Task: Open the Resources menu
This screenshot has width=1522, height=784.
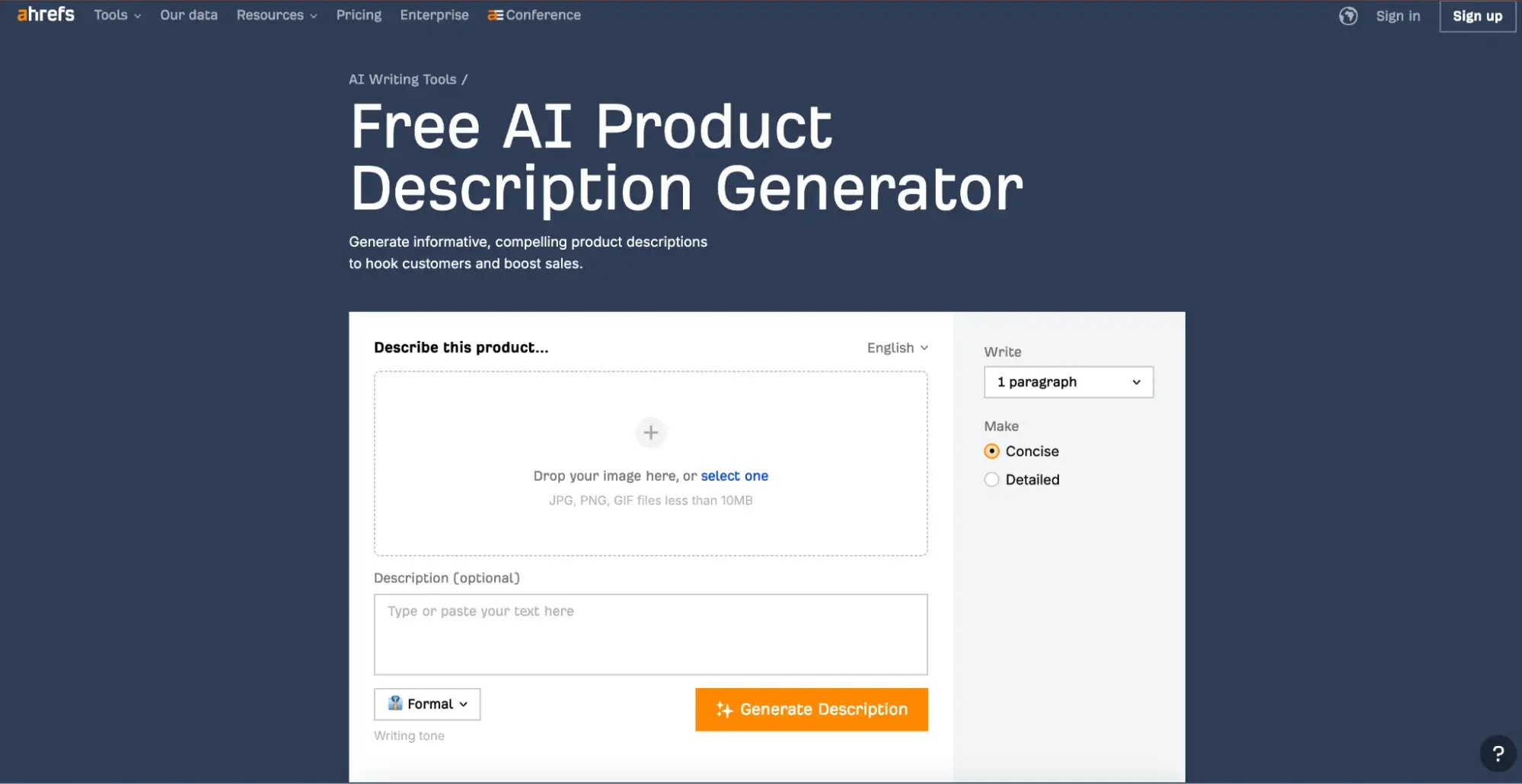Action: [x=276, y=15]
